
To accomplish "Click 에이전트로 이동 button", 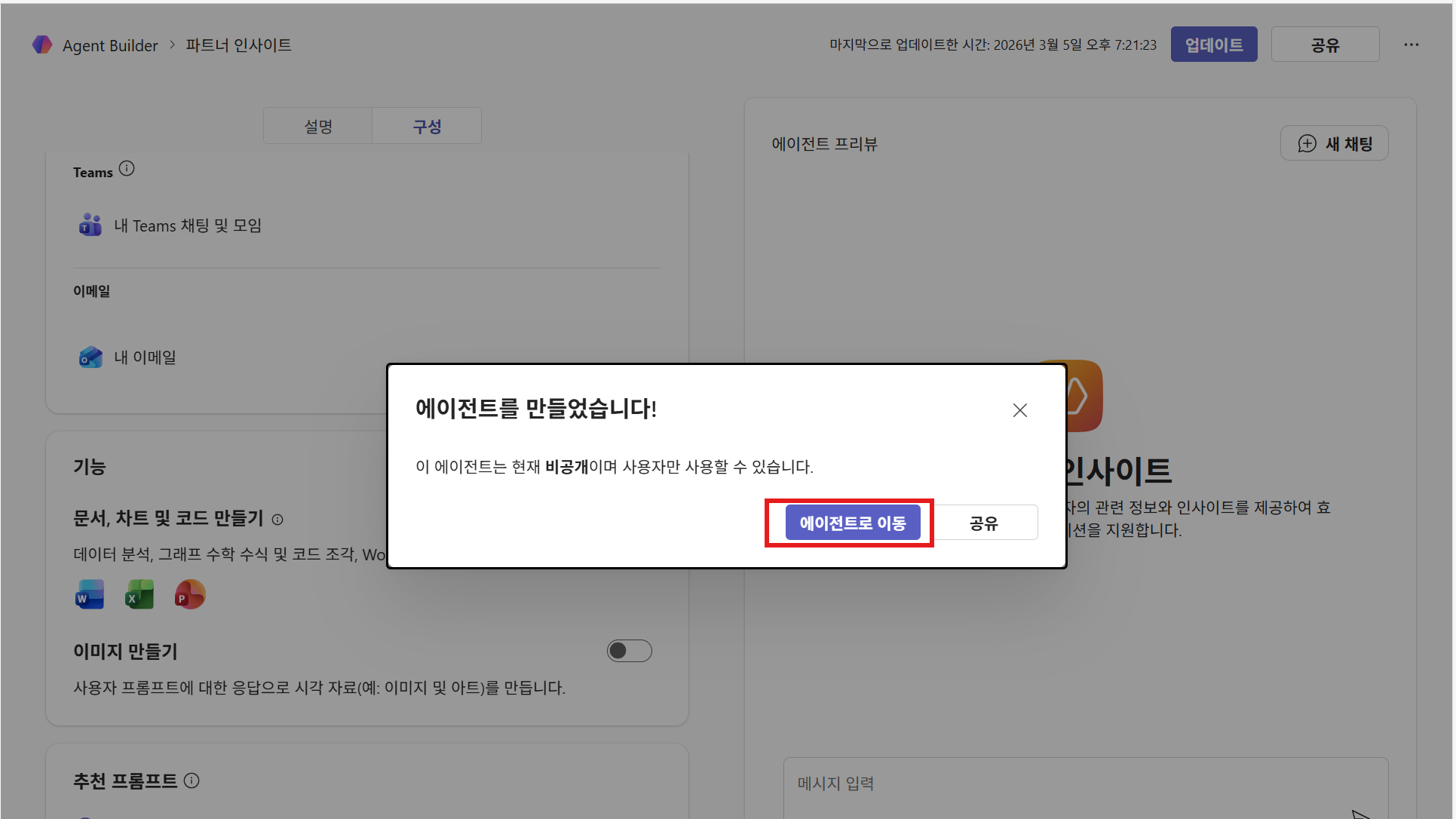I will click(x=853, y=523).
